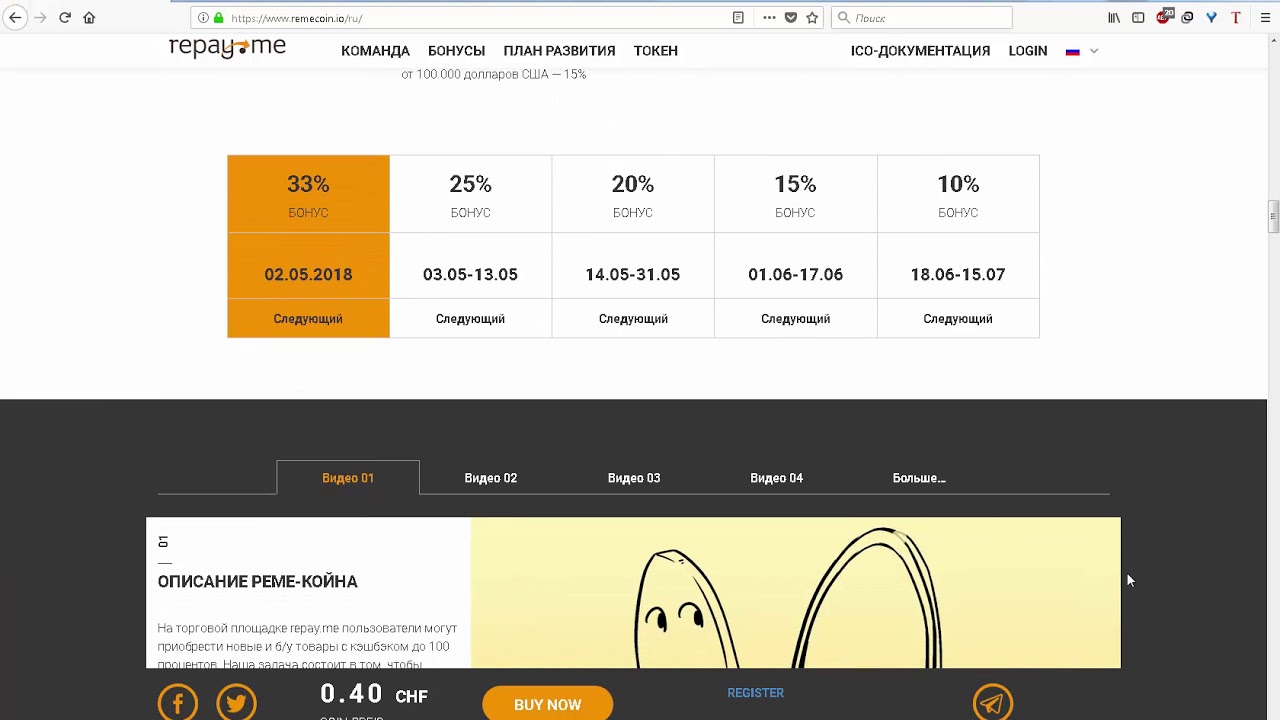Image resolution: width=1280 pixels, height=720 pixels.
Task: Open the Adblock extension icon with badge
Action: (1164, 17)
